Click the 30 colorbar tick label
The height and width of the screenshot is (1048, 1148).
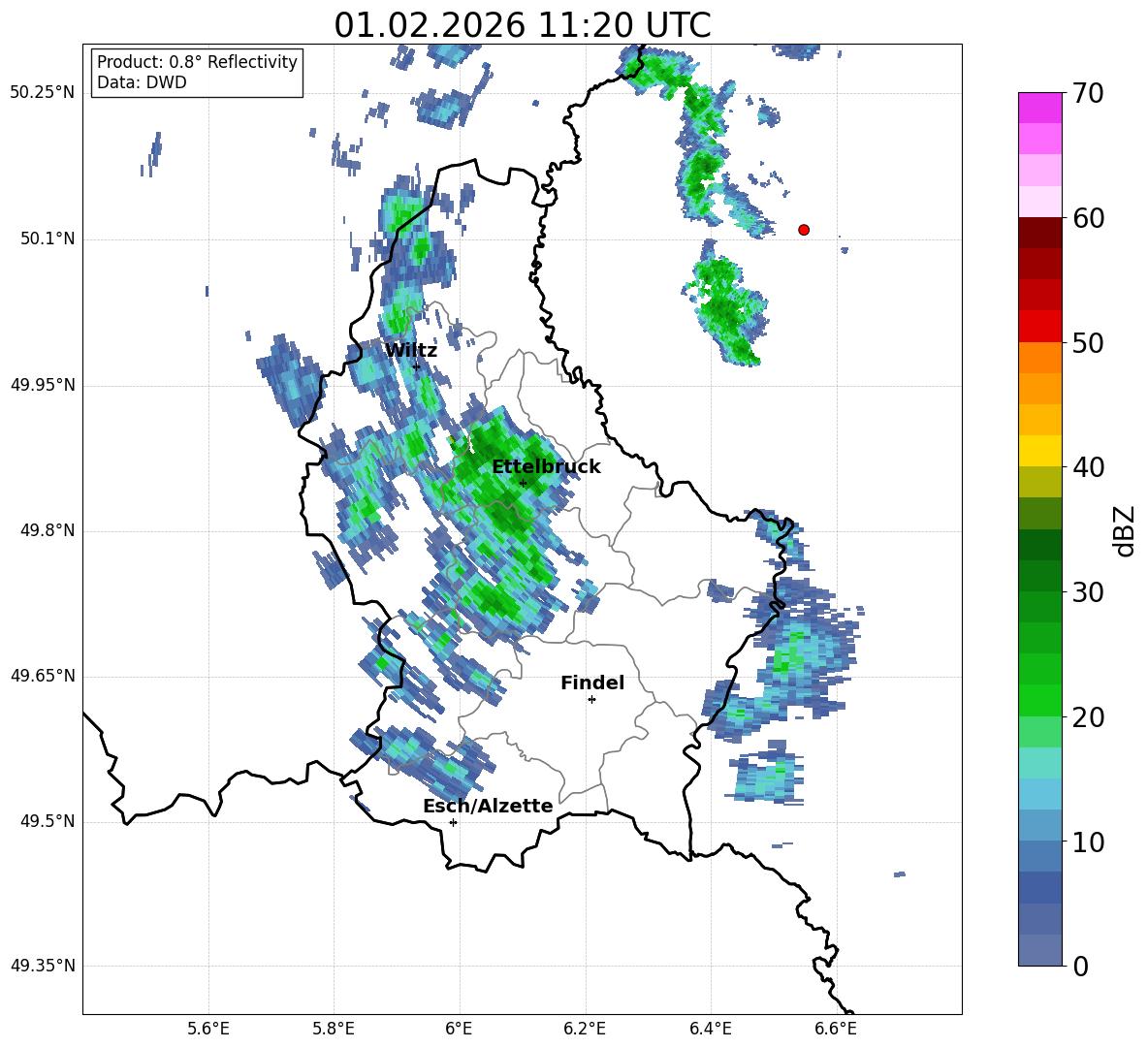(x=1088, y=592)
